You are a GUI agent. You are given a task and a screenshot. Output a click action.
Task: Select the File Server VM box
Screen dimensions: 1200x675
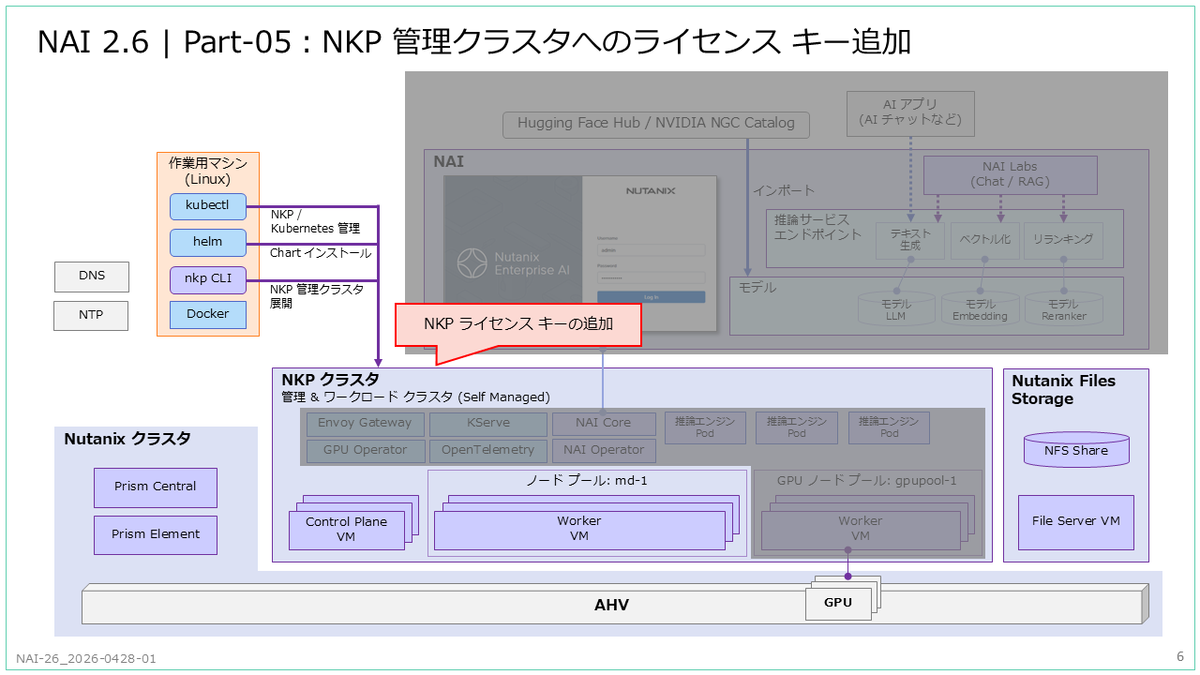point(1076,521)
